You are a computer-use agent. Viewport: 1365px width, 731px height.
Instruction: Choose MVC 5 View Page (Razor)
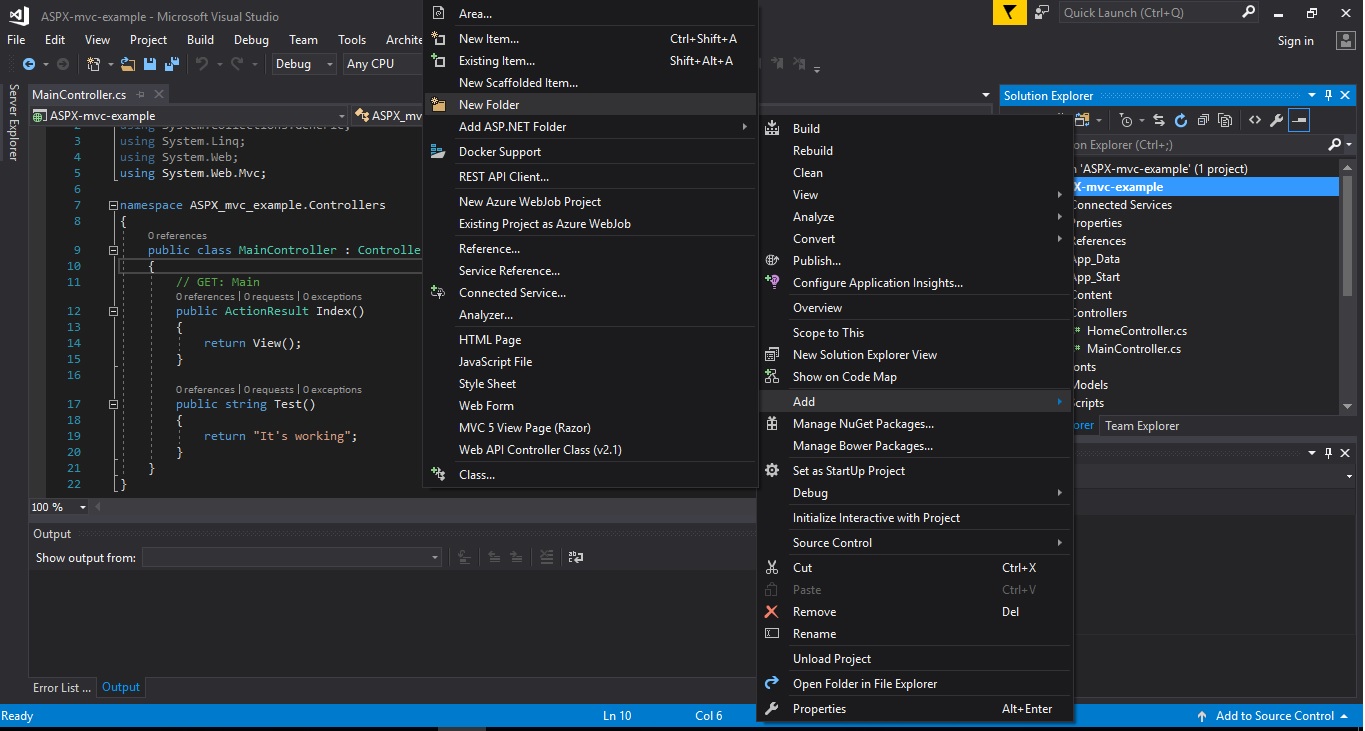[x=590, y=428]
